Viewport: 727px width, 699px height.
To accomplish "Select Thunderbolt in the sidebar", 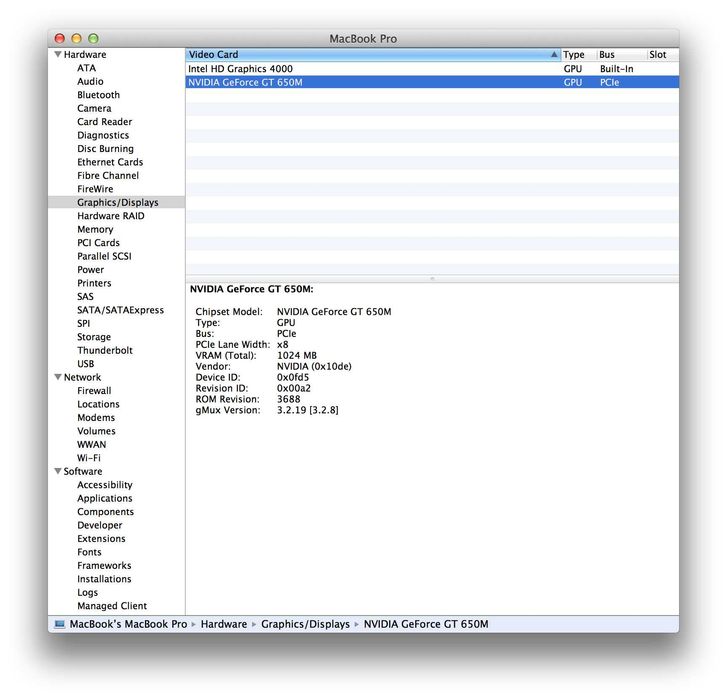I will (105, 350).
